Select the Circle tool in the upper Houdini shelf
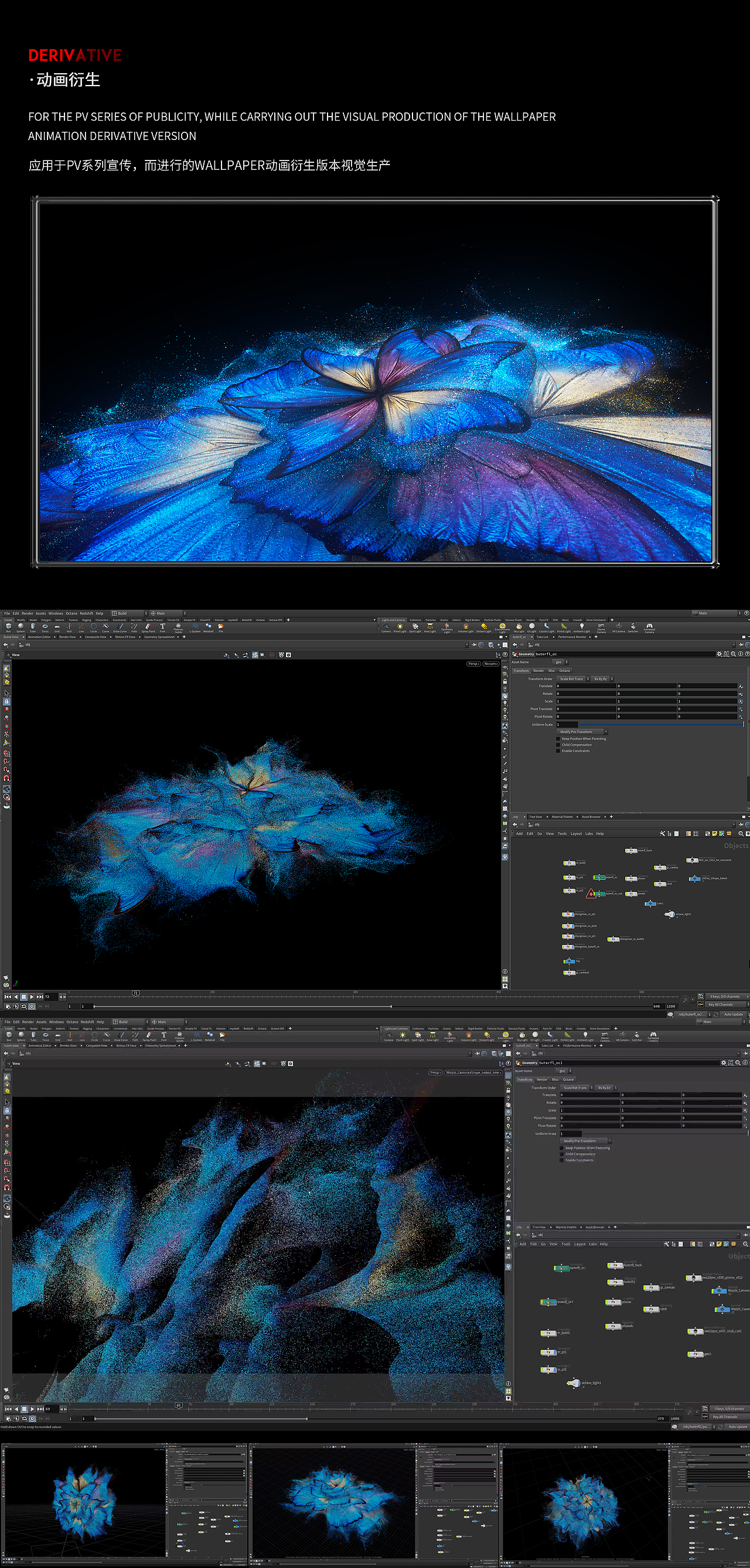 click(x=94, y=627)
